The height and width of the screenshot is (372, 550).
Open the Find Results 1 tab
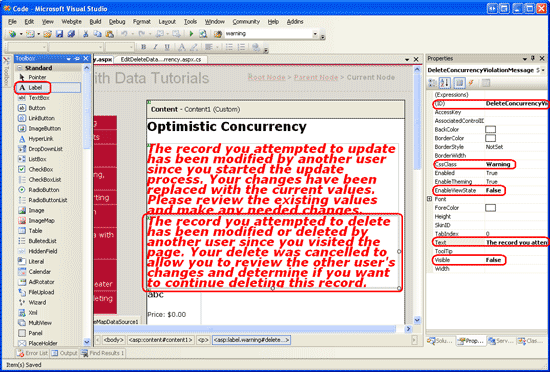[x=102, y=353]
